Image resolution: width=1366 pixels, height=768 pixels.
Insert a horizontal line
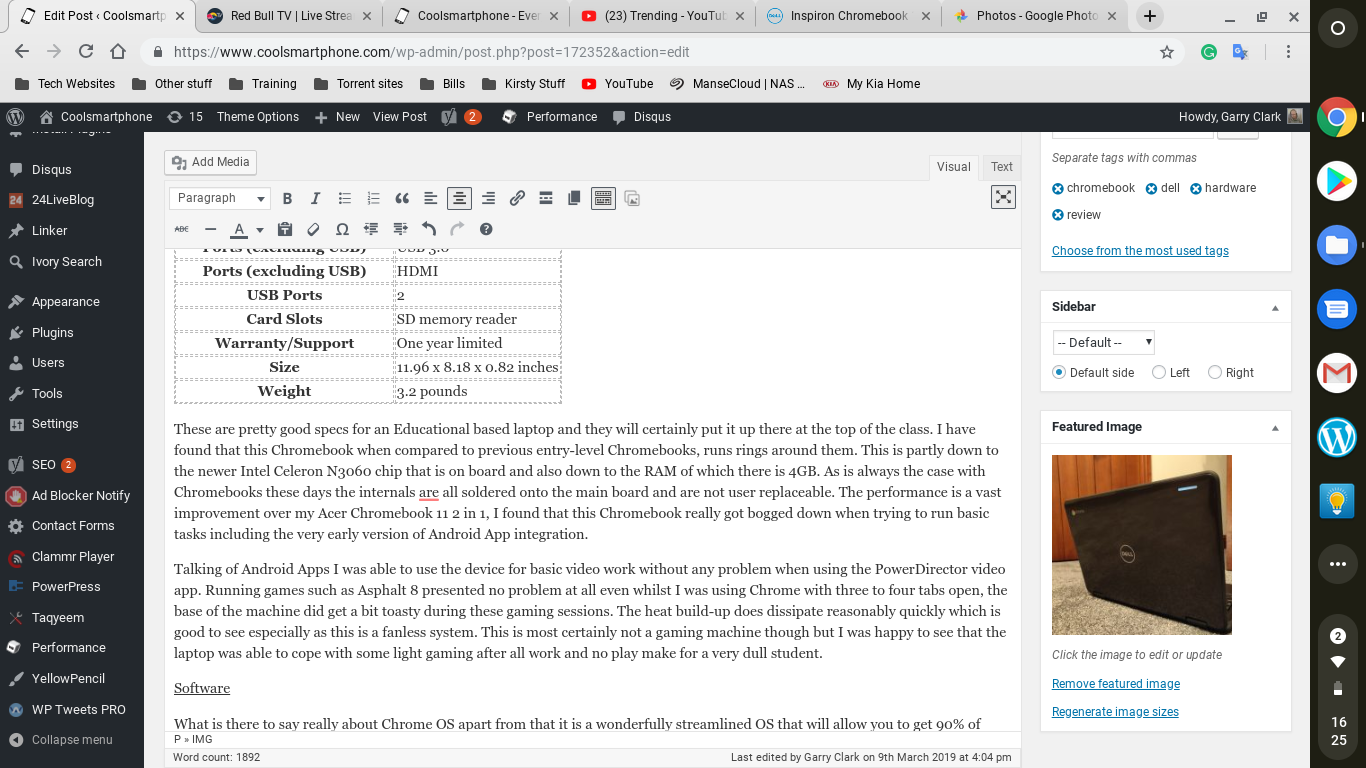pyautogui.click(x=210, y=229)
